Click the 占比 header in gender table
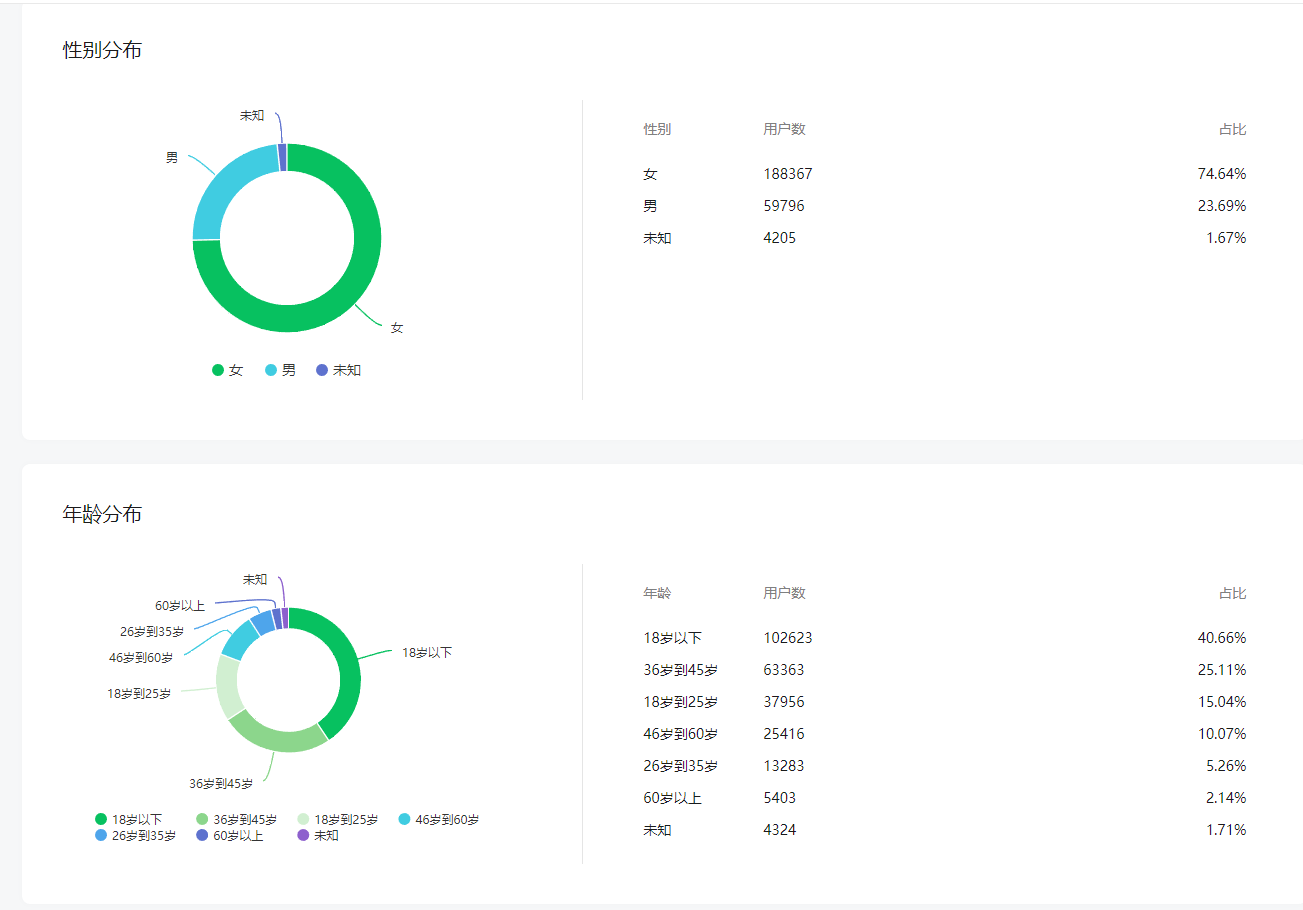Viewport: 1303px width, 910px height. point(1232,130)
